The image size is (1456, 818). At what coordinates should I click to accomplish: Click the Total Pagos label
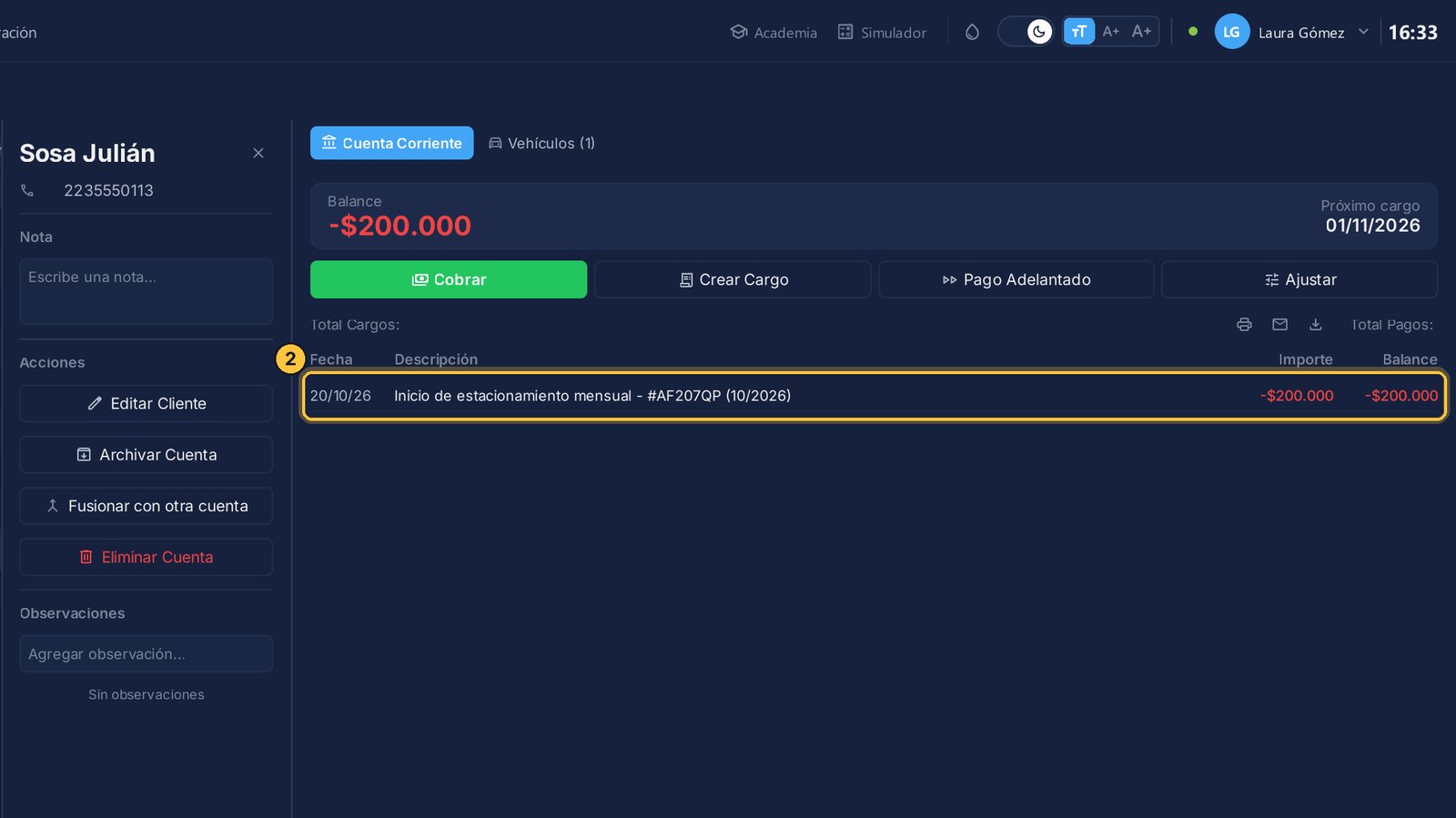1392,325
